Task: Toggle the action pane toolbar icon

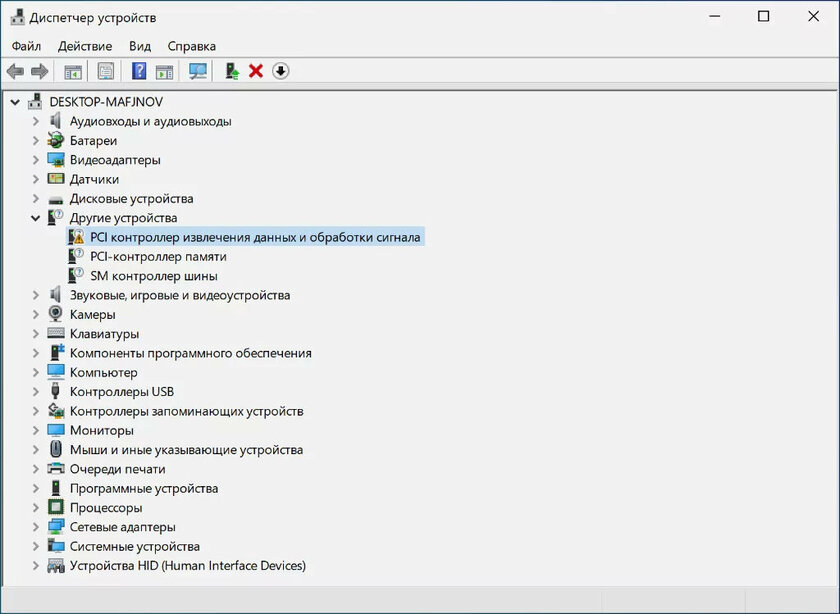Action: point(164,71)
